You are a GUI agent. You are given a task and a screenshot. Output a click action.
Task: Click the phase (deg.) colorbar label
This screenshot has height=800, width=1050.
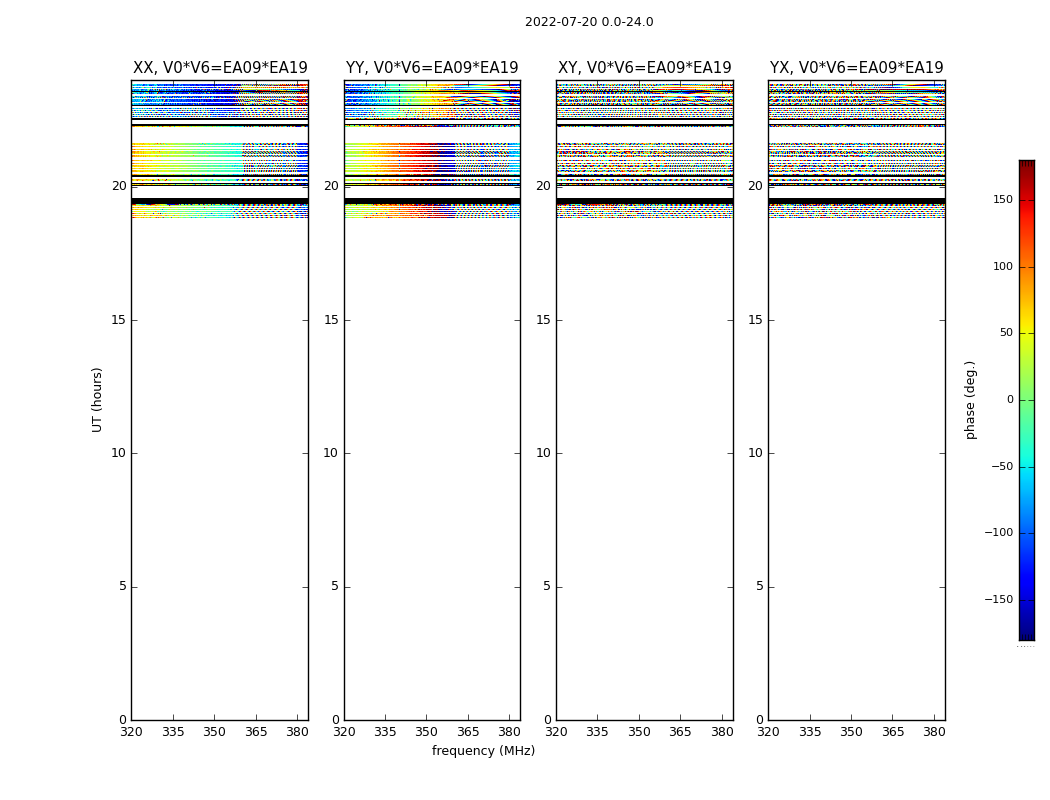tap(970, 399)
